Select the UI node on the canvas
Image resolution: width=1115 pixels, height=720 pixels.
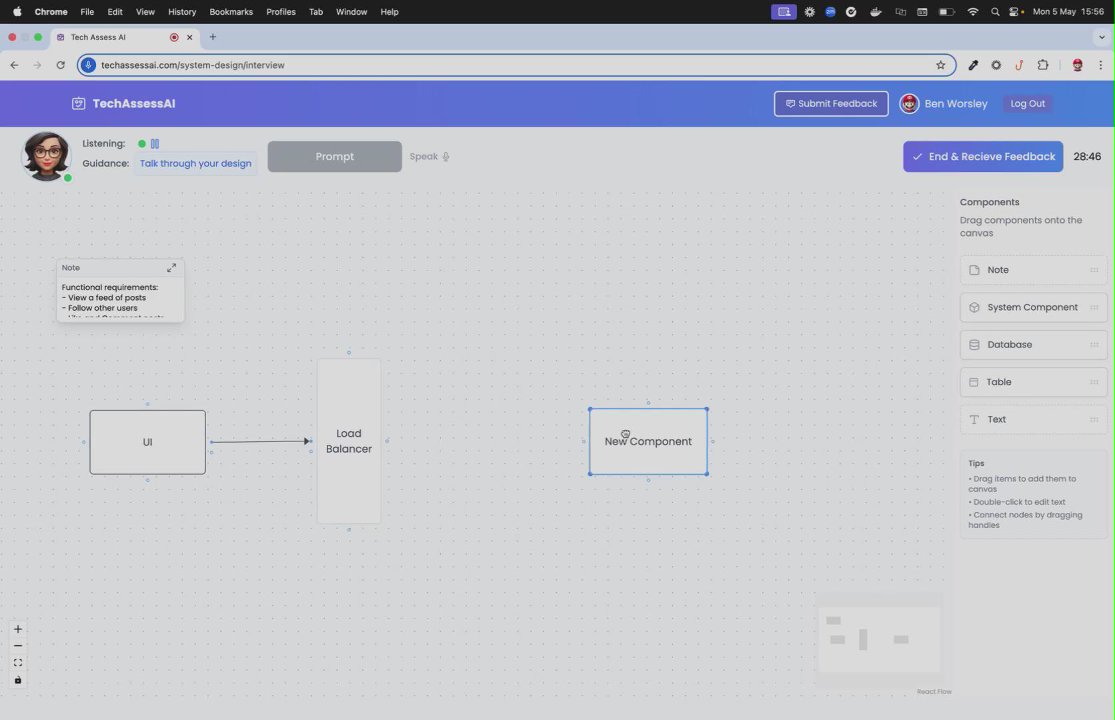pyautogui.click(x=147, y=442)
